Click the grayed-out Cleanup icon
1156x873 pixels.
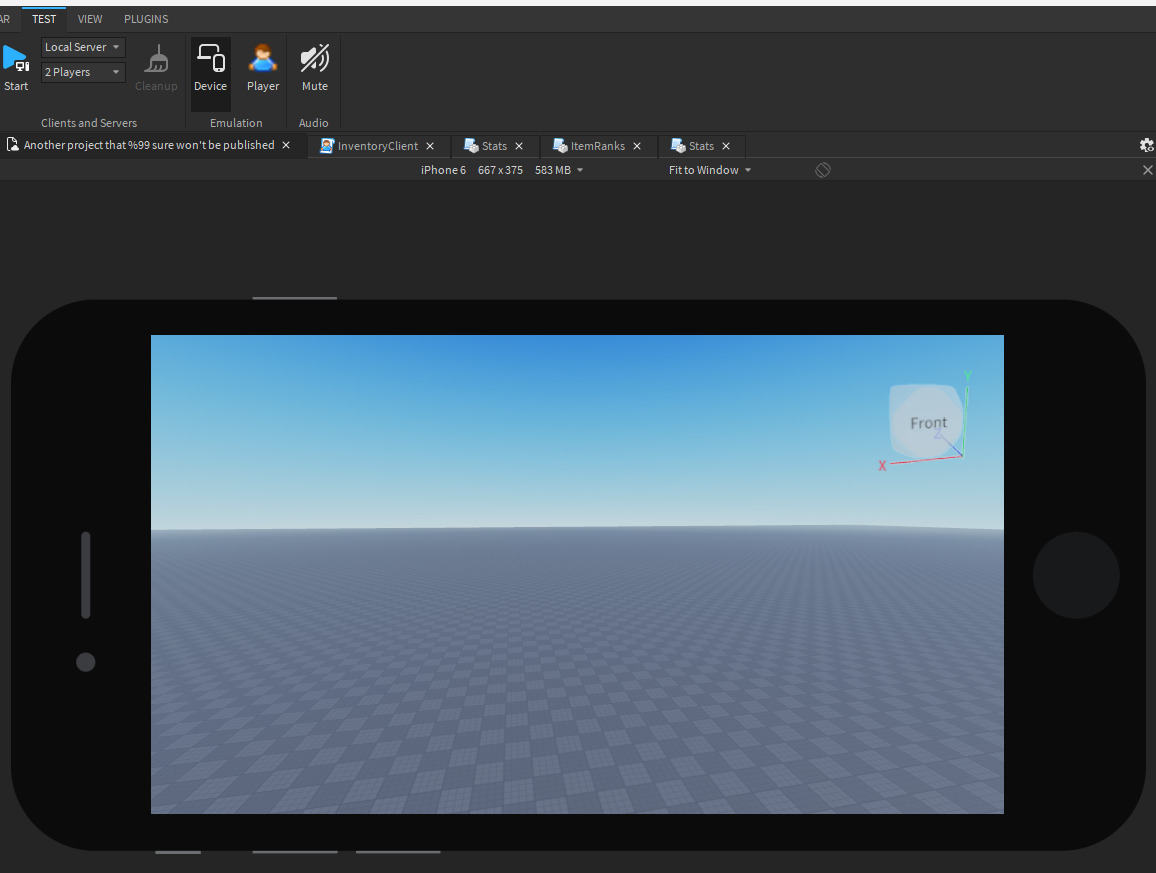(x=156, y=65)
